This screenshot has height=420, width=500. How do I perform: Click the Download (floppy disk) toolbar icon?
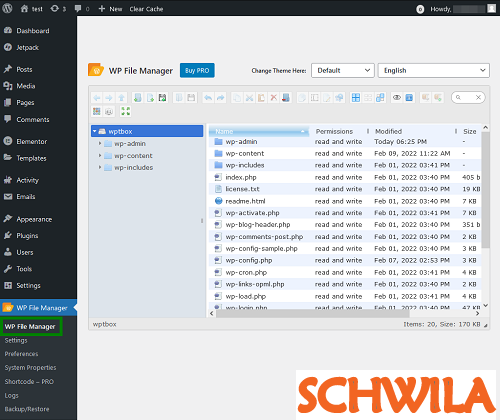click(191, 98)
